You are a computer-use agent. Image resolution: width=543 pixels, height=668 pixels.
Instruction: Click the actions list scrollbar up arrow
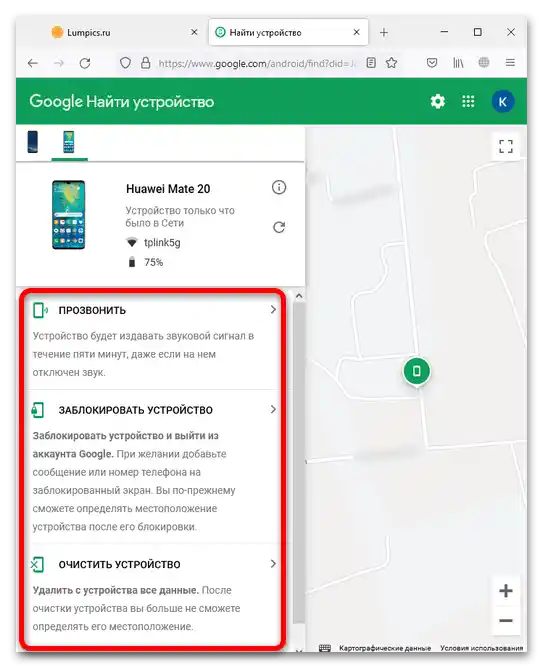pyautogui.click(x=299, y=296)
